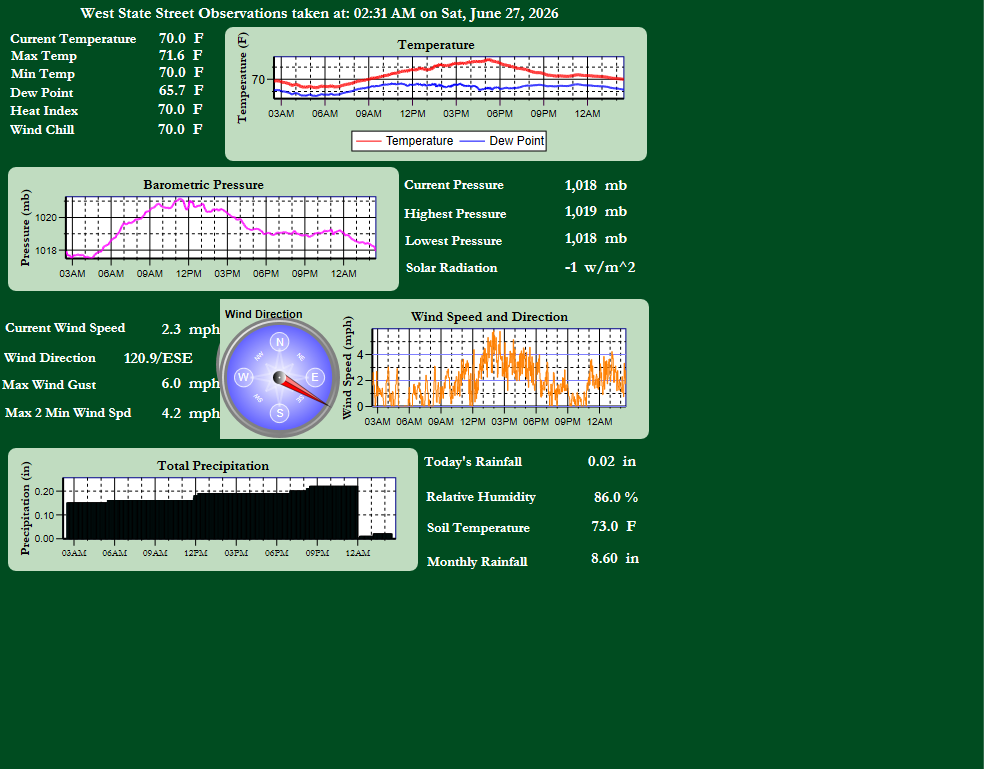Click the West State Street Observations heading

(319, 13)
